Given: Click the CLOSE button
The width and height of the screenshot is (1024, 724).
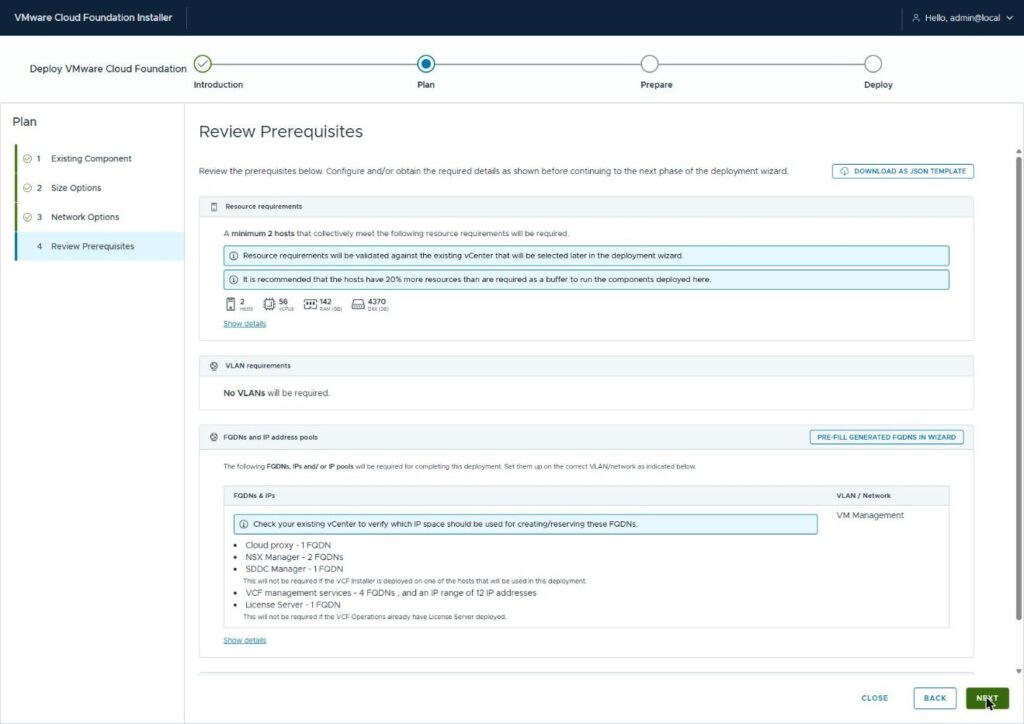Looking at the screenshot, I should (x=874, y=698).
